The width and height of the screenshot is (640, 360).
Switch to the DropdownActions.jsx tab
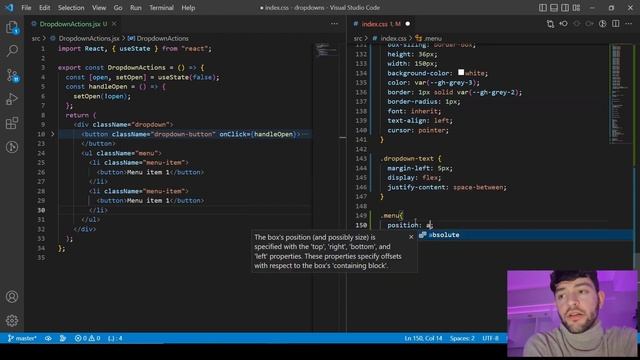click(69, 24)
